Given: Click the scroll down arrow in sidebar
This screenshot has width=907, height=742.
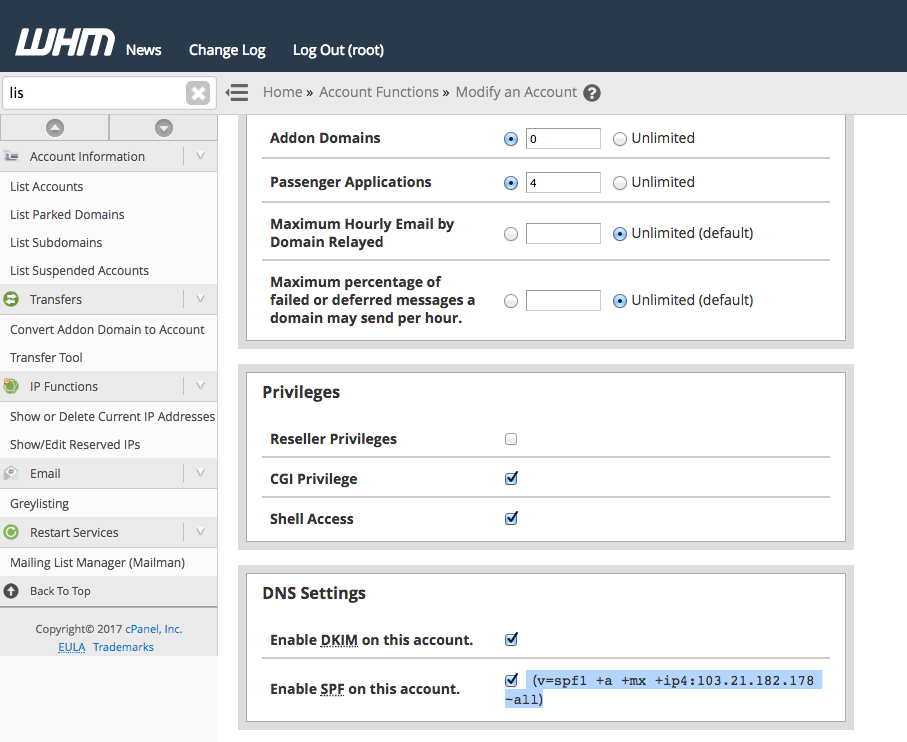Looking at the screenshot, I should coord(164,128).
